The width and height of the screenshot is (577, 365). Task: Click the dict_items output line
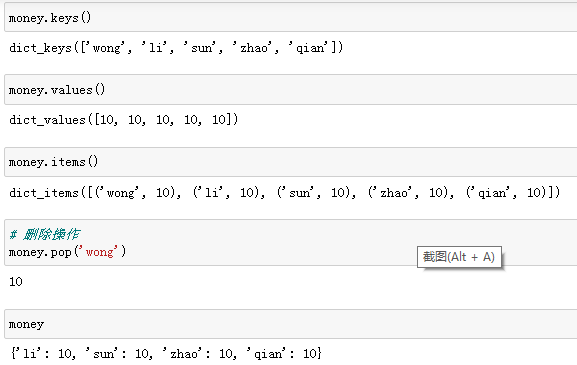tap(284, 192)
